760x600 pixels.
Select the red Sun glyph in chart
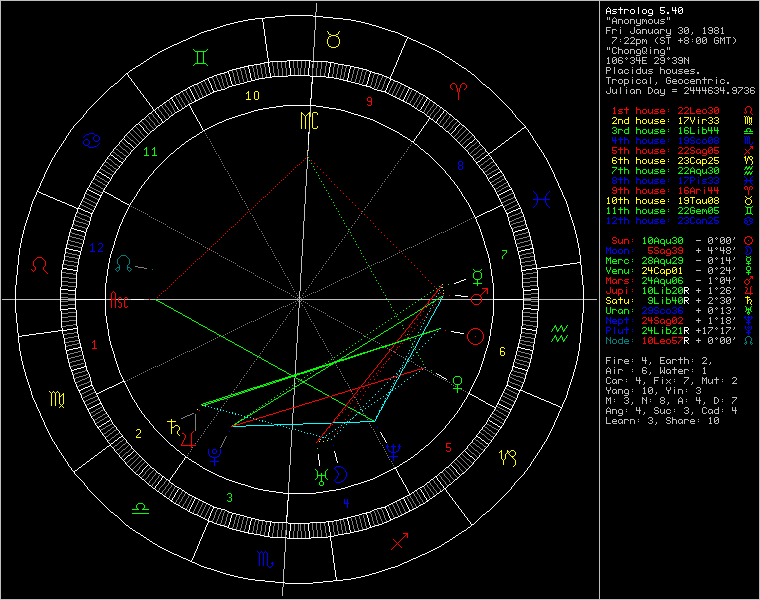pos(477,336)
